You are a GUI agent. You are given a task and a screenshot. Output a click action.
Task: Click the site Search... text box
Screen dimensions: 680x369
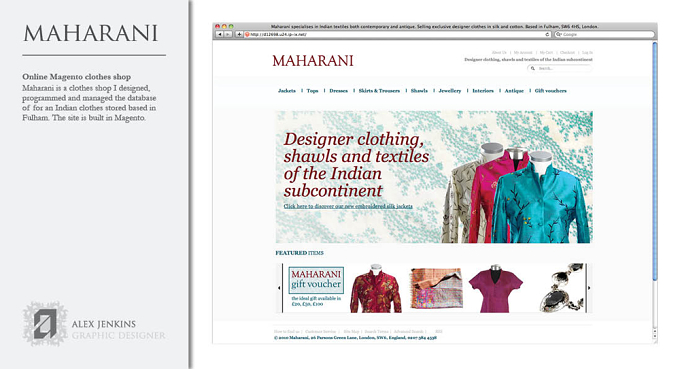pyautogui.click(x=559, y=69)
